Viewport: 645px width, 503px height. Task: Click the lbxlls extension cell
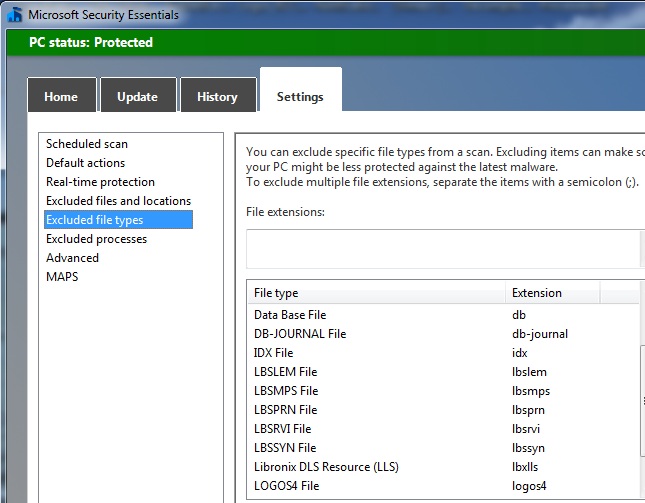[525, 467]
